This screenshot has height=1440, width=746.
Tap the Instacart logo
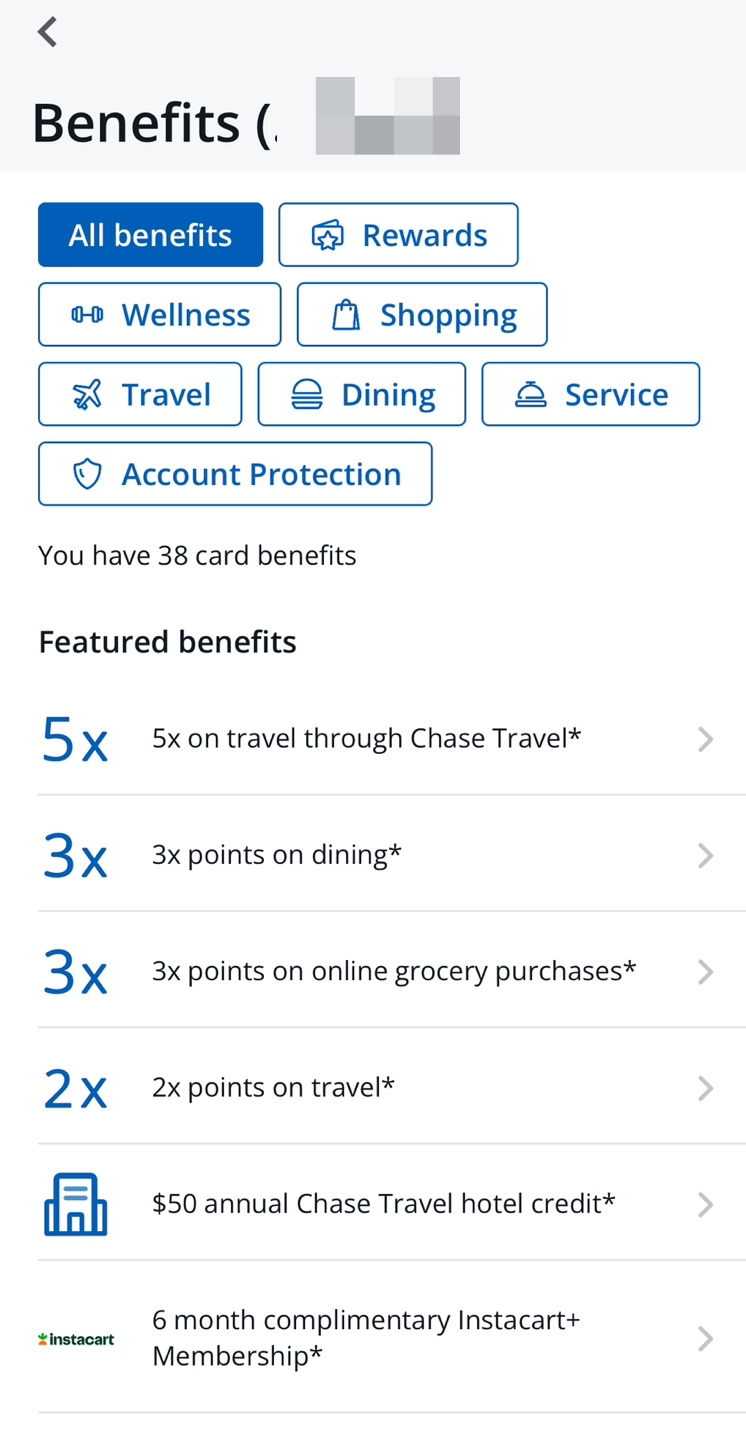coord(75,1339)
